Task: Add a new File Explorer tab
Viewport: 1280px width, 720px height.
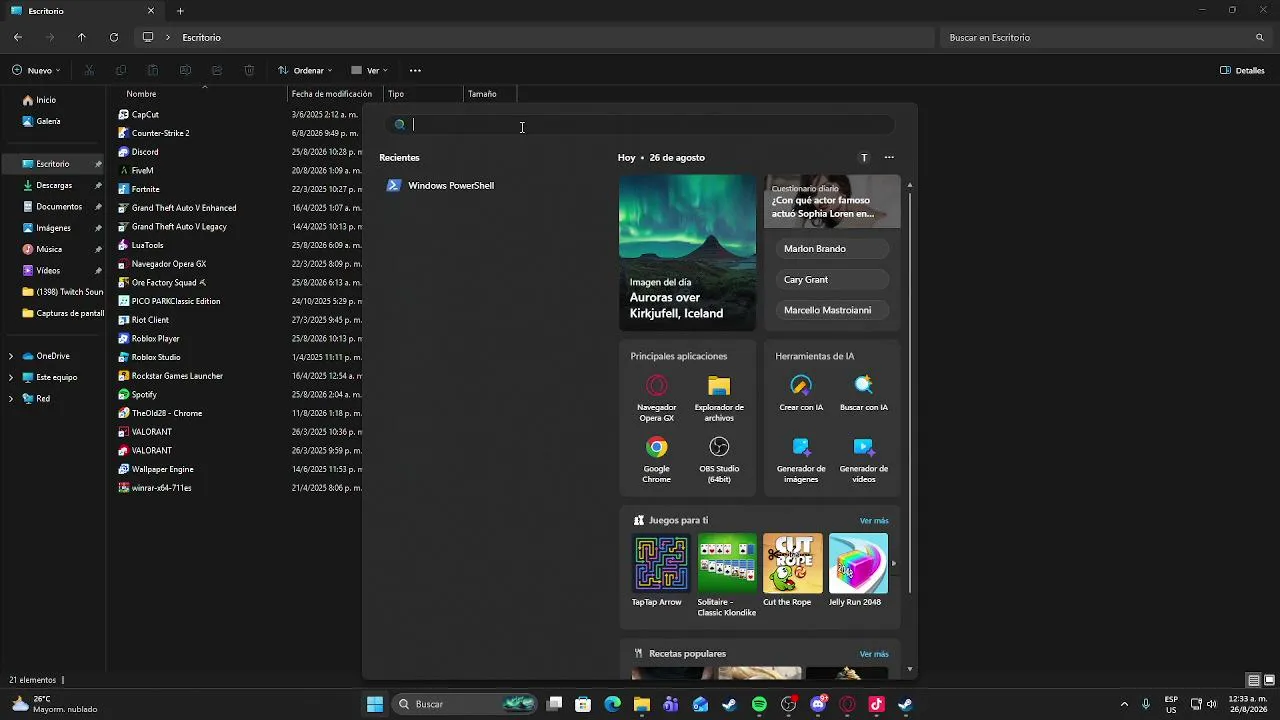Action: point(180,11)
